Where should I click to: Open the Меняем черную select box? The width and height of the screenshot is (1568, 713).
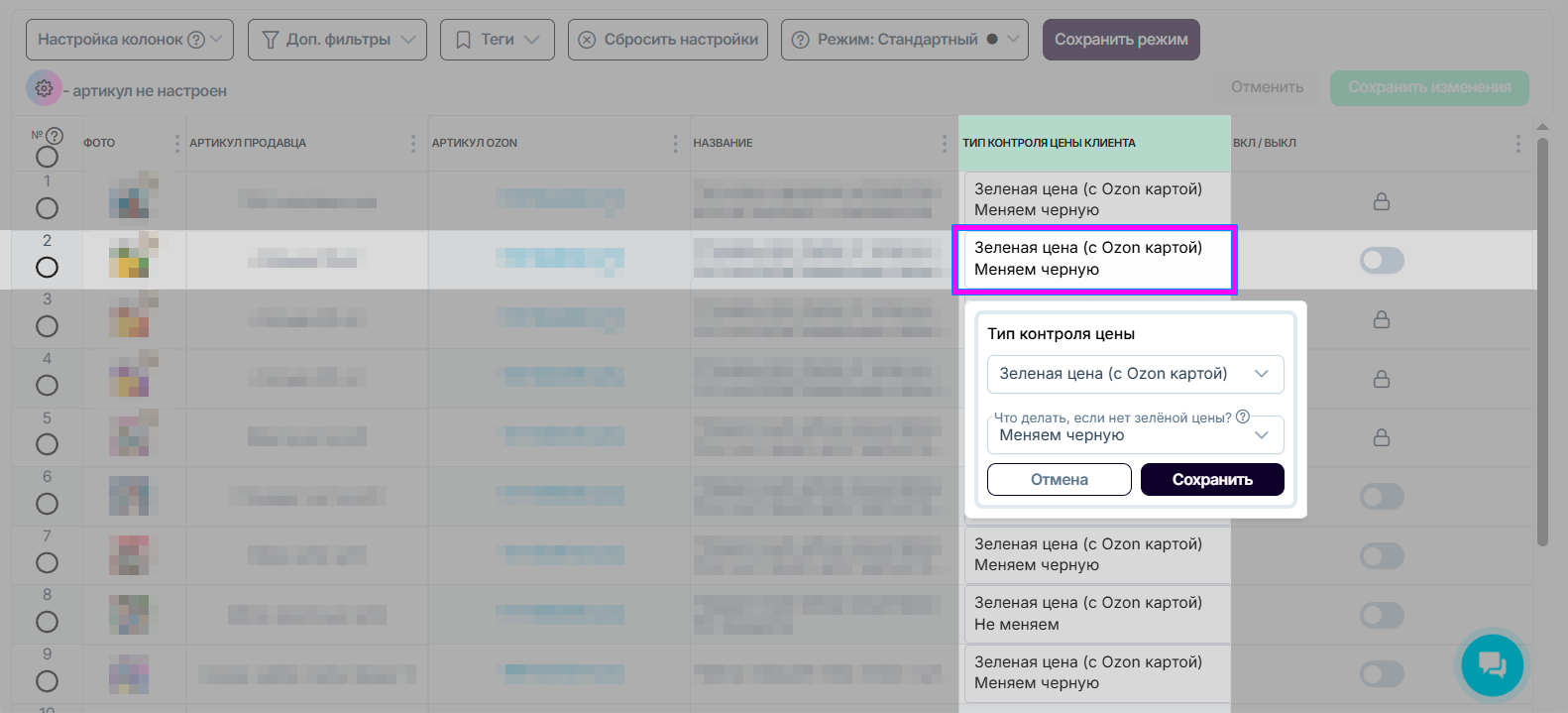1136,434
